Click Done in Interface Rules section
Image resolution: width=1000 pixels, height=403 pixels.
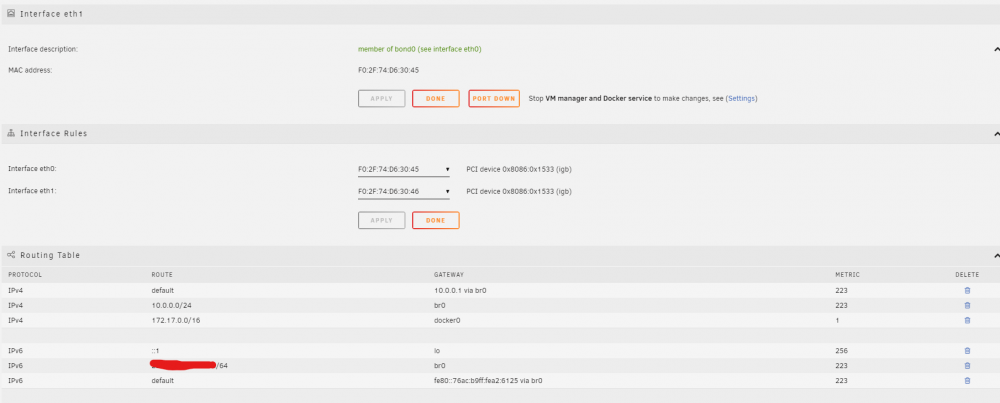(x=436, y=220)
